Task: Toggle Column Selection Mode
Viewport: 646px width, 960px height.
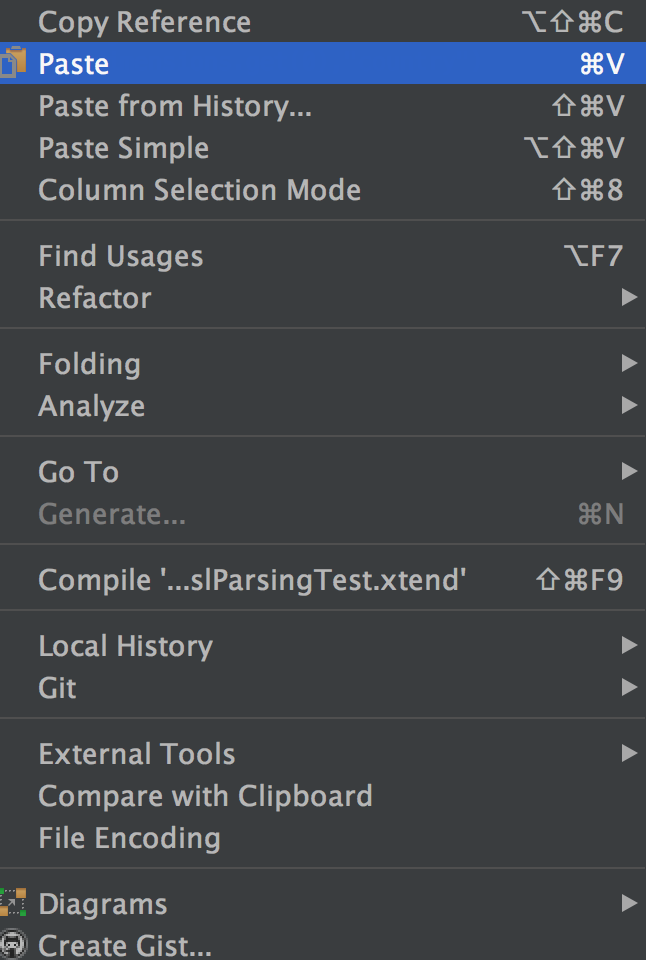Action: tap(323, 189)
